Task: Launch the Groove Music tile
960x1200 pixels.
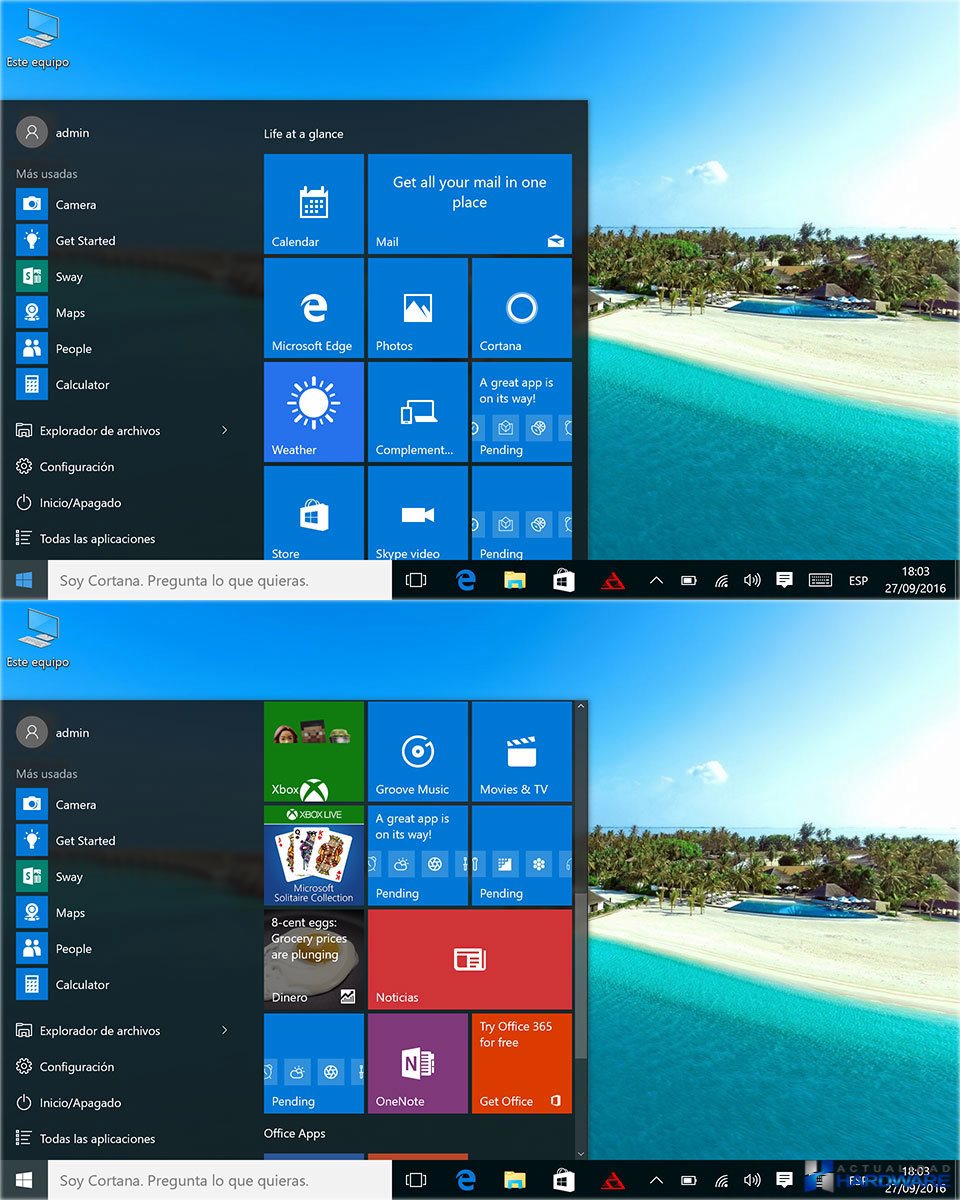Action: [417, 752]
